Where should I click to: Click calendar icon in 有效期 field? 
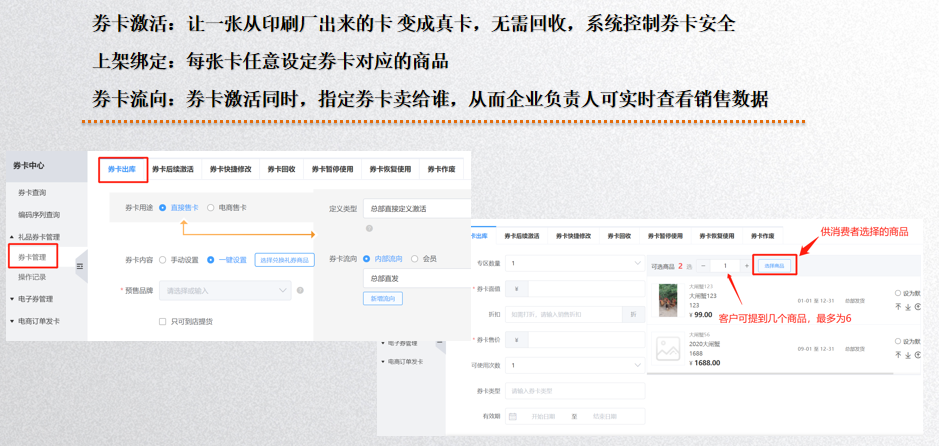click(513, 416)
